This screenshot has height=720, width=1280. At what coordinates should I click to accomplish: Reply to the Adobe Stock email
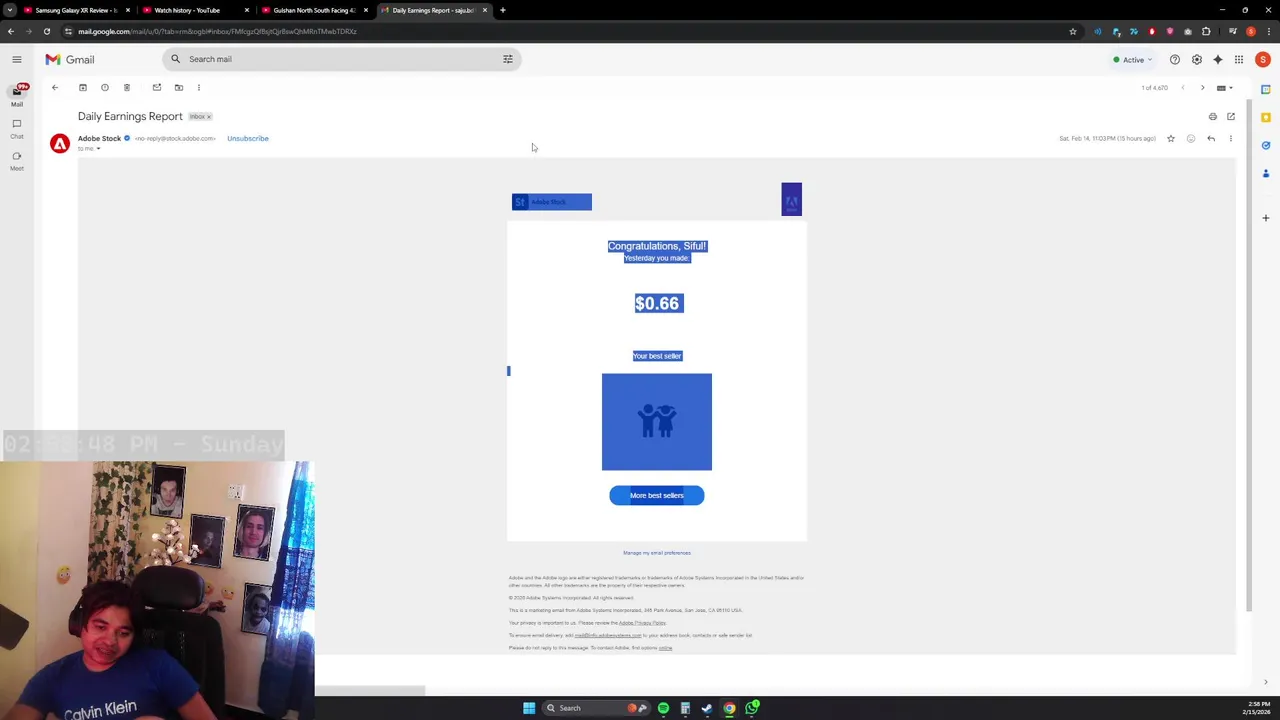[x=1211, y=139]
